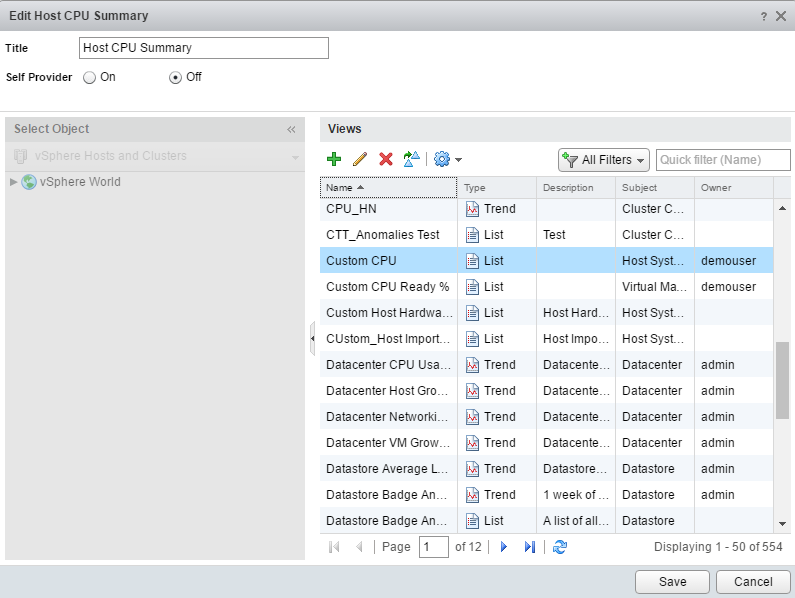This screenshot has width=795, height=598.
Task: Jump to last page of views
Action: coord(530,547)
